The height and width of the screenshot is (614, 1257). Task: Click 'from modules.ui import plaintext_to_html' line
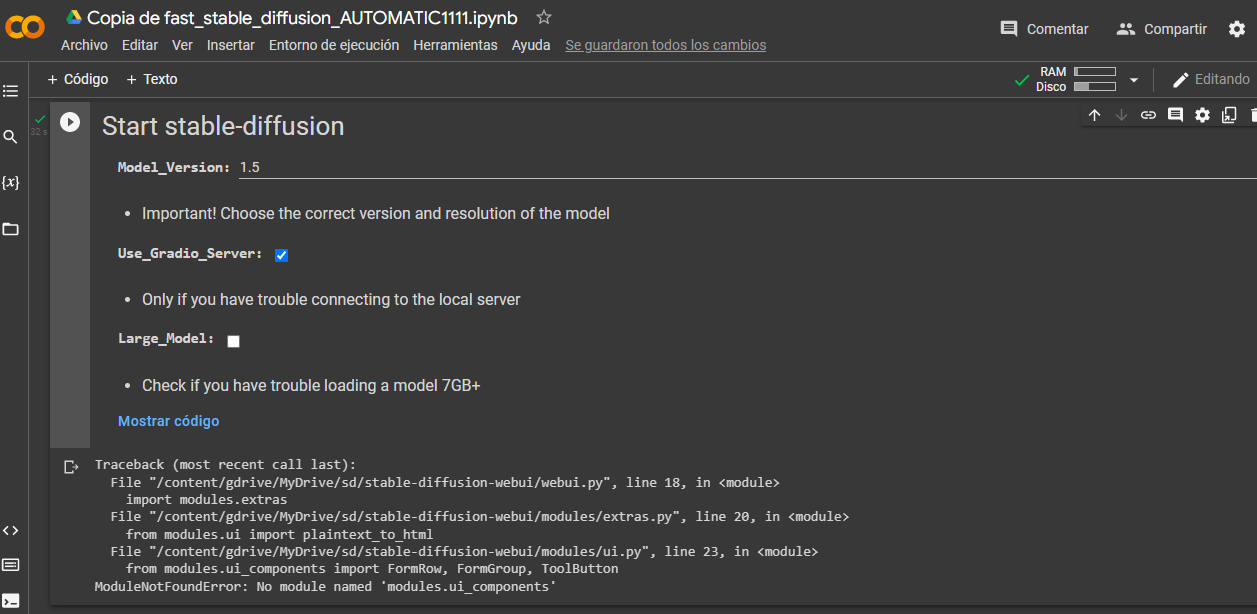pos(279,534)
